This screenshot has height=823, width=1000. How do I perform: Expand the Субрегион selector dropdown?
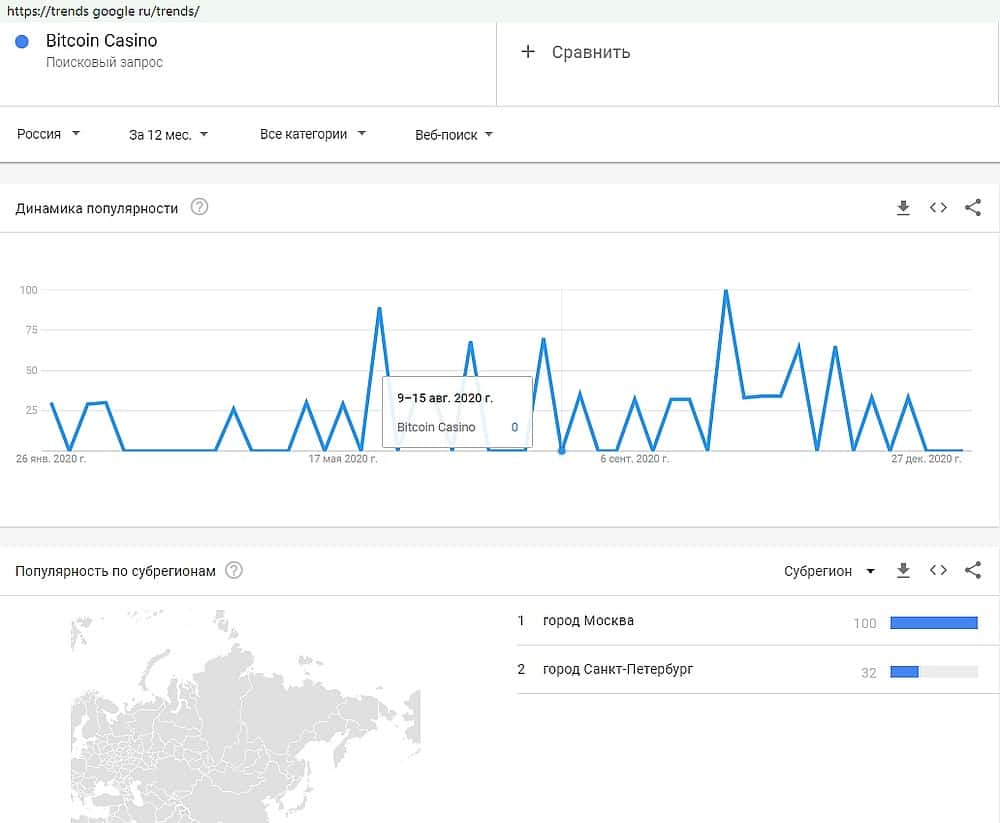[x=829, y=571]
